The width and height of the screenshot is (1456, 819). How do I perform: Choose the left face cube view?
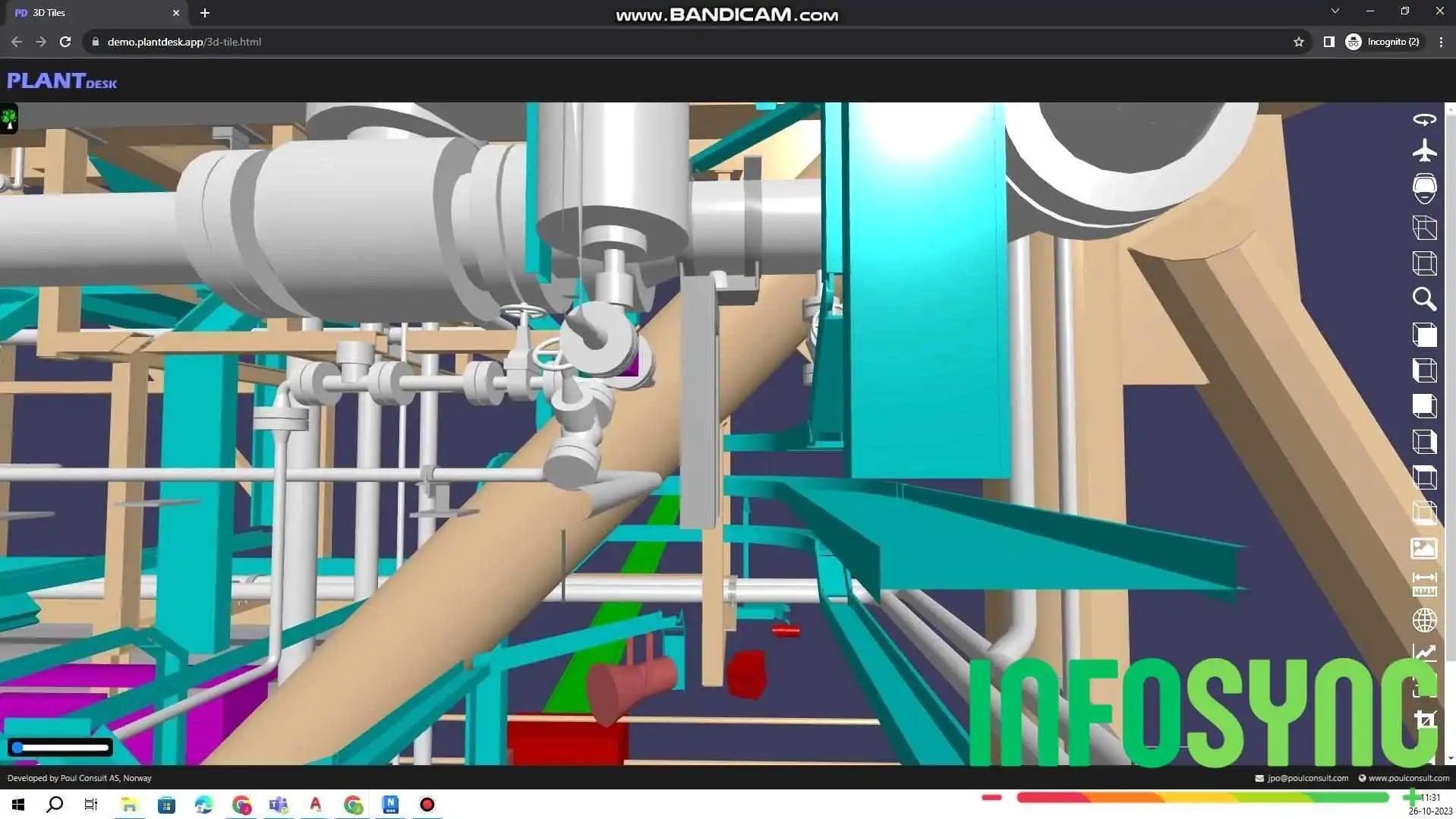[x=1424, y=370]
